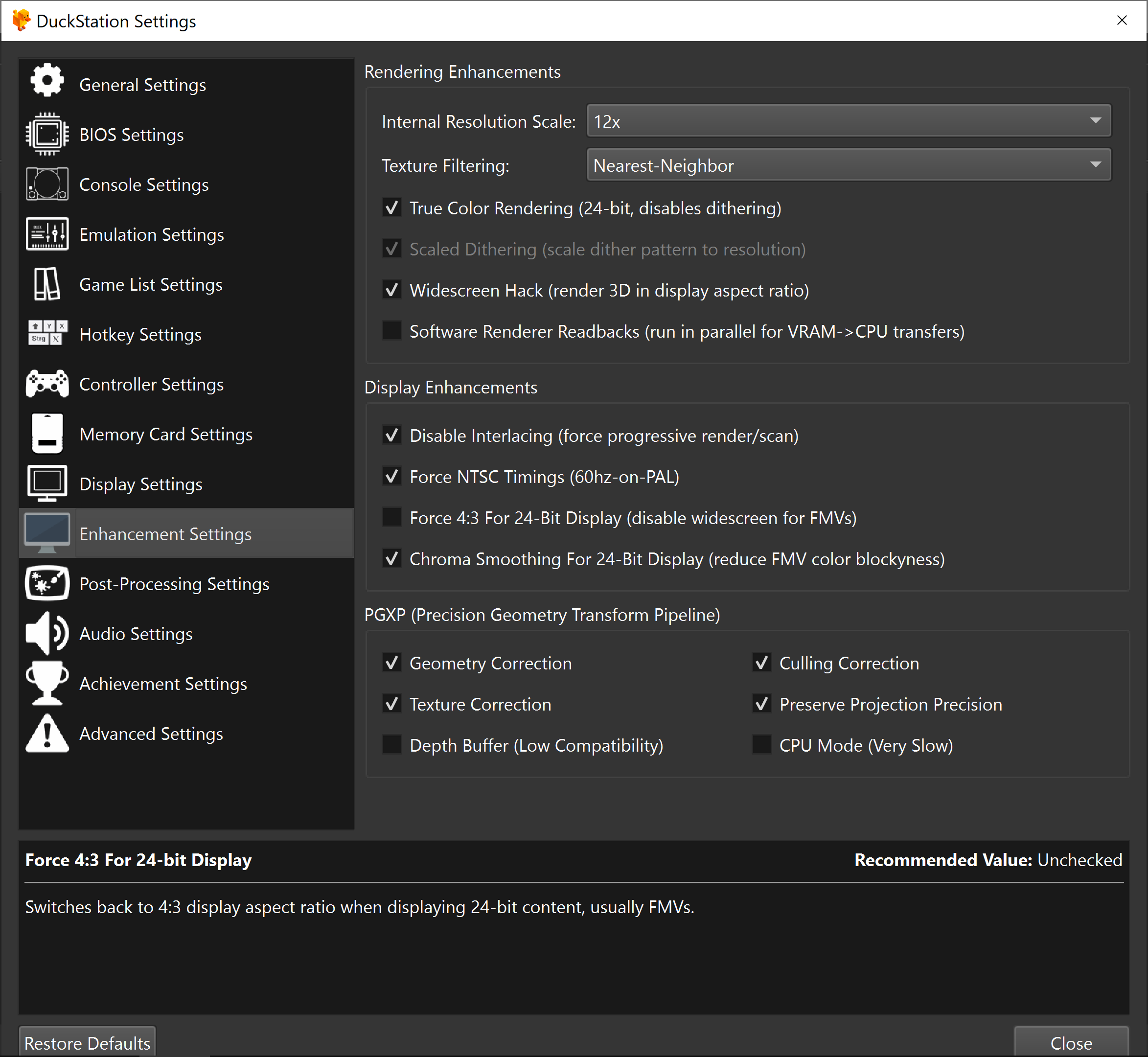Click the DuckStation logo in title bar
Screen dimensions: 1148x1057
pos(21,21)
